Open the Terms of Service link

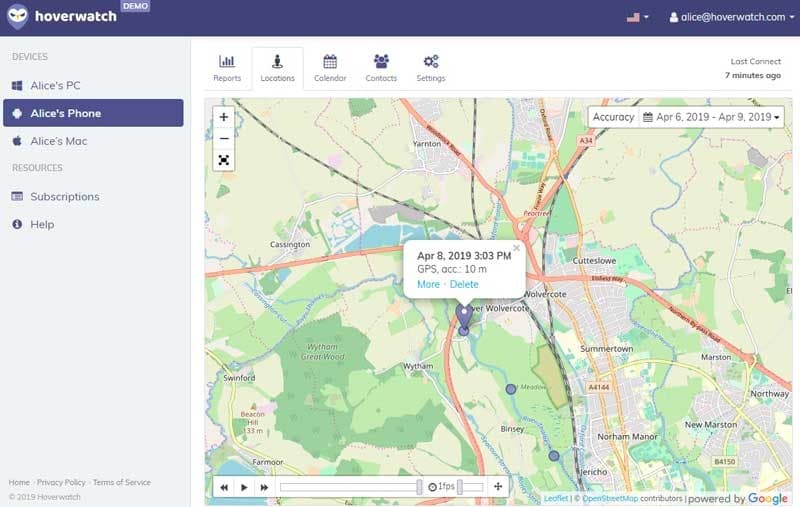click(x=122, y=482)
